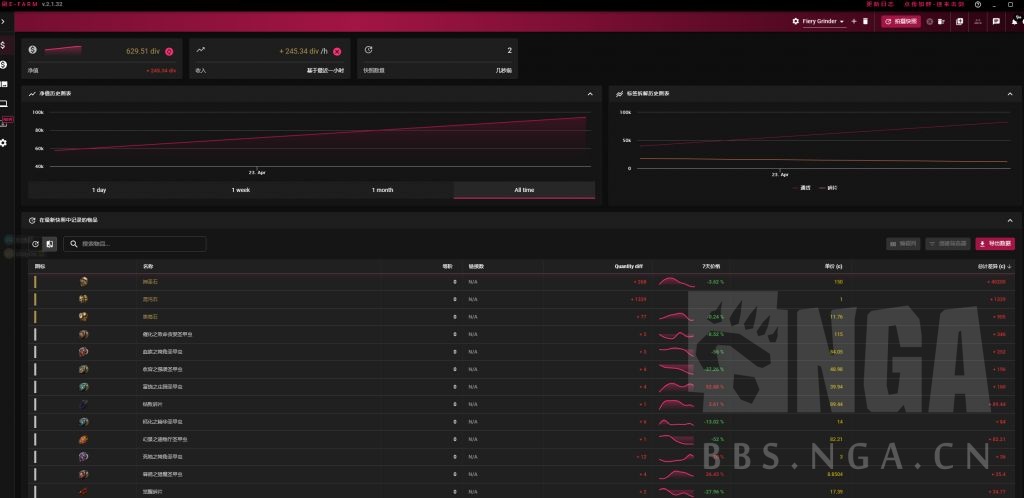Image resolution: width=1024 pixels, height=498 pixels.
Task: Open the notifications bell icon
Action: coord(1012,21)
